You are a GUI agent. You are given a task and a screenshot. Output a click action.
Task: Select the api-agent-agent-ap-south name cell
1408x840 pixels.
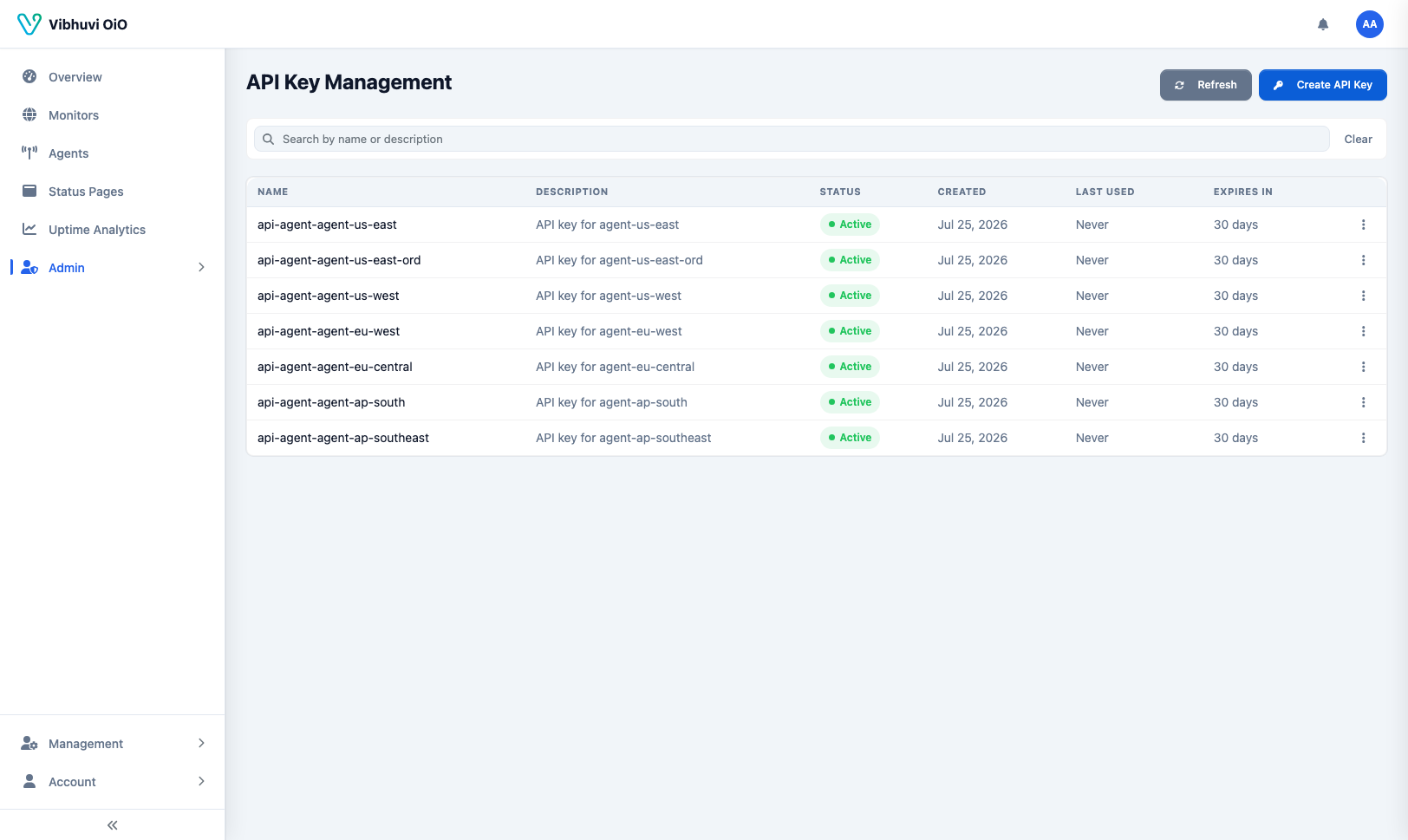click(331, 402)
